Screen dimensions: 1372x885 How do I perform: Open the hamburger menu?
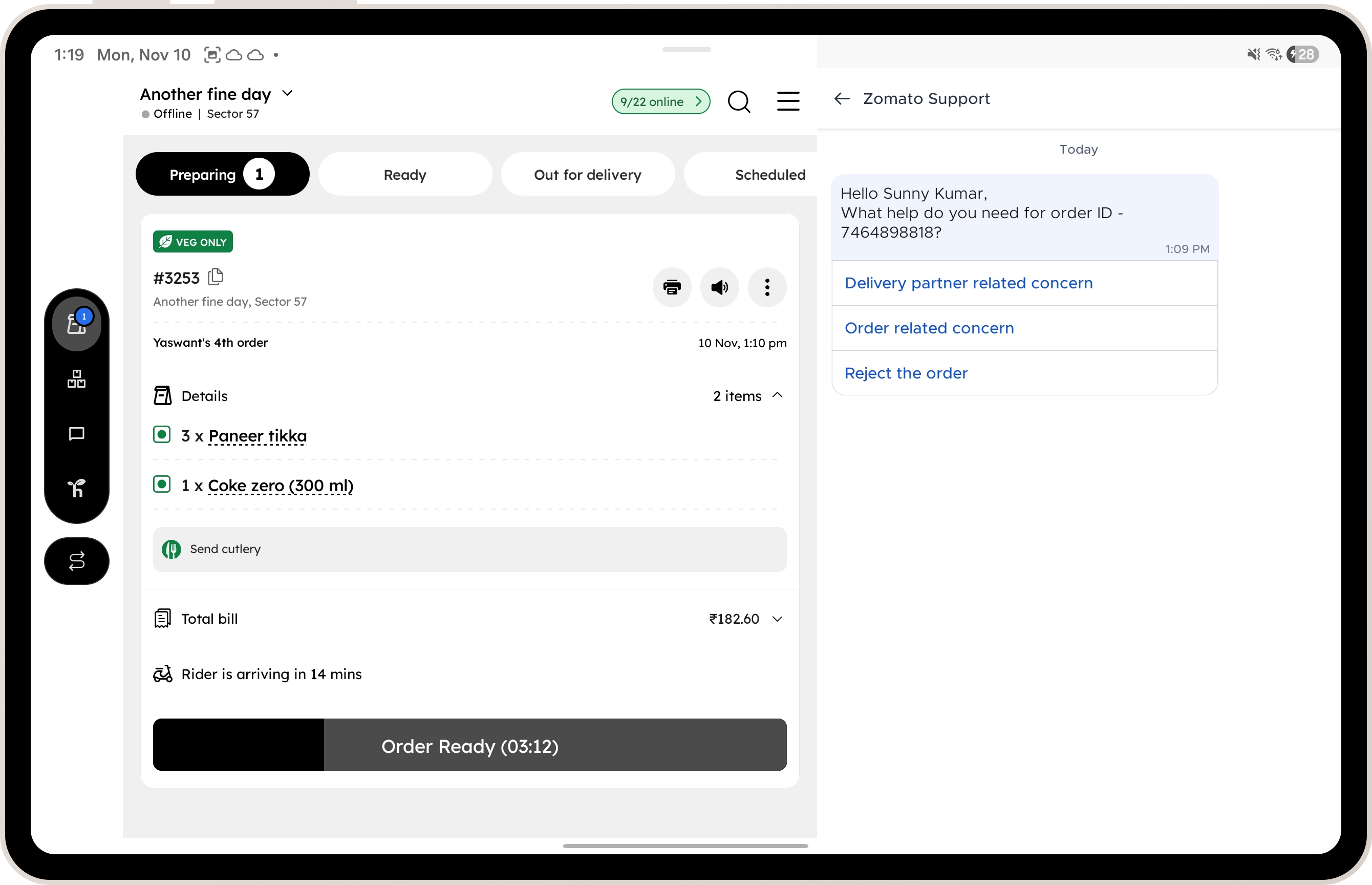[x=788, y=101]
